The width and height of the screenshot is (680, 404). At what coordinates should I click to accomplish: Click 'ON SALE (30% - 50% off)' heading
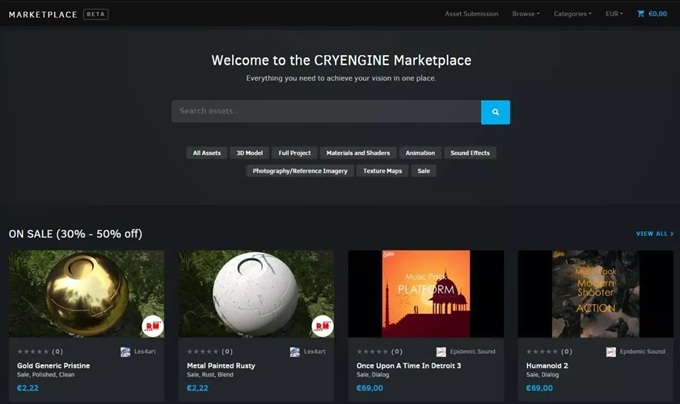coord(75,234)
